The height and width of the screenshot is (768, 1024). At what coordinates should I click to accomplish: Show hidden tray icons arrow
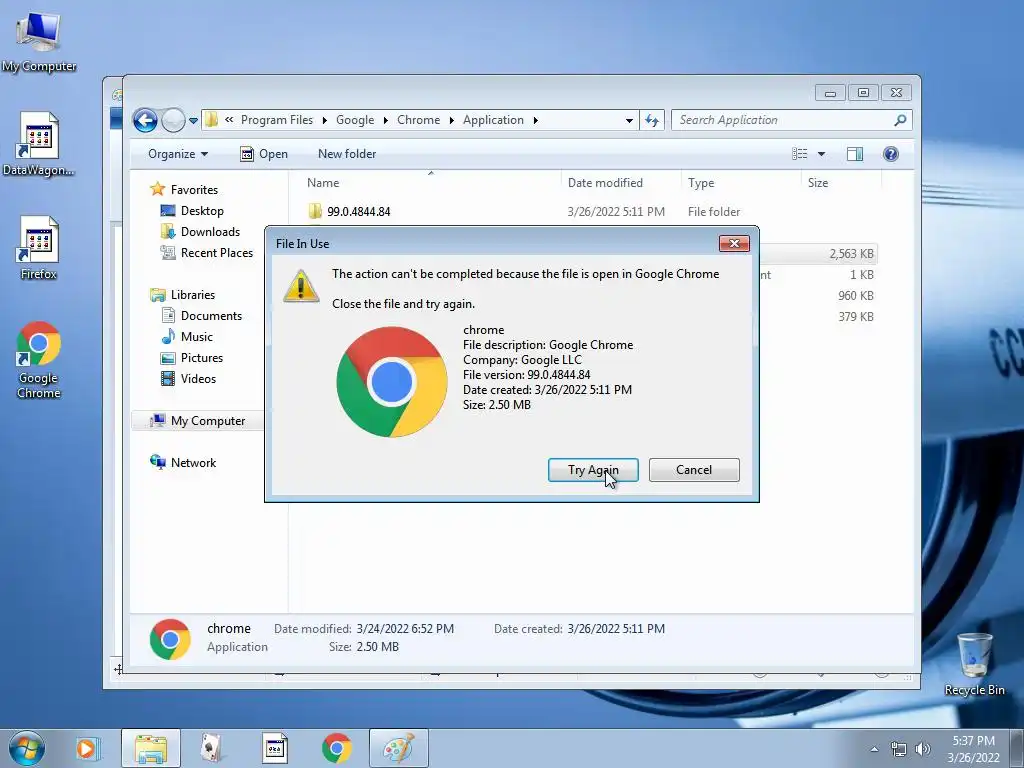874,749
